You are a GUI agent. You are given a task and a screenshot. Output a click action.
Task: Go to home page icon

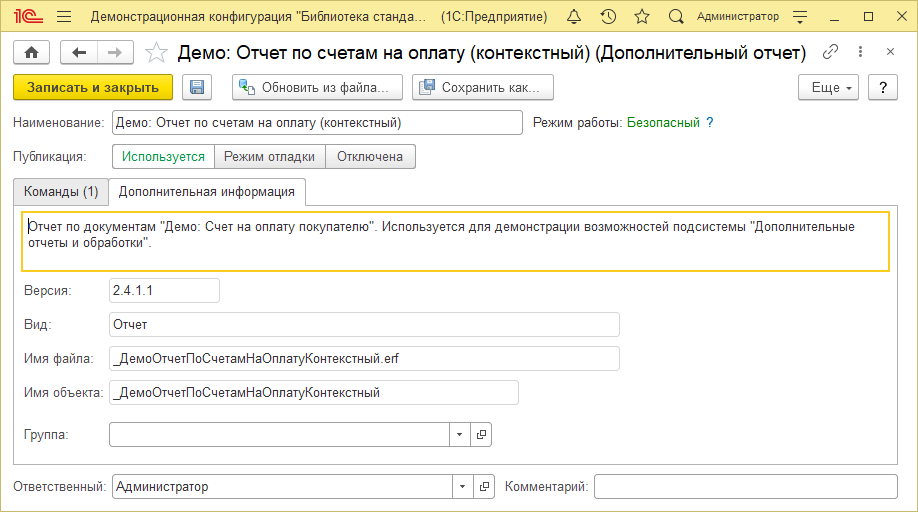(32, 53)
